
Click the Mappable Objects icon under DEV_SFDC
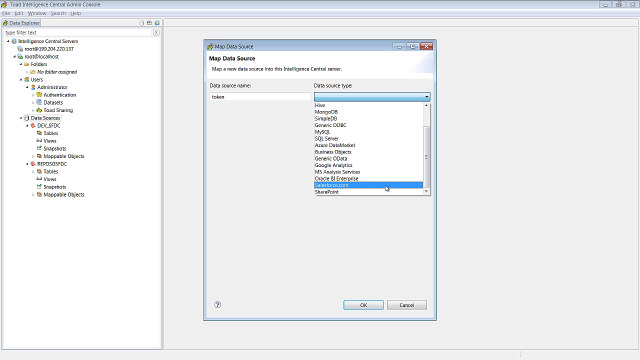coord(39,156)
